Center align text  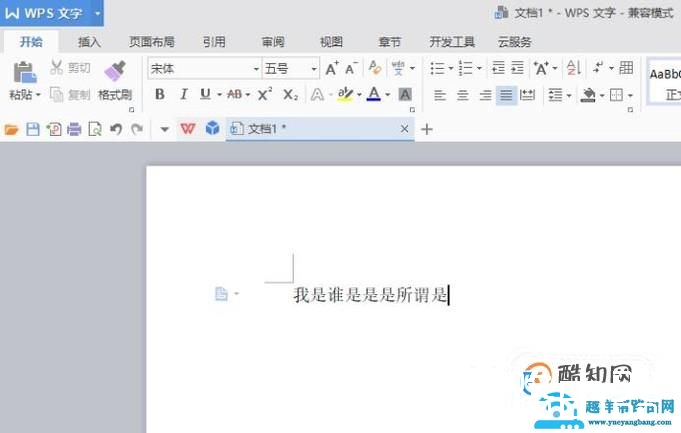pos(463,95)
